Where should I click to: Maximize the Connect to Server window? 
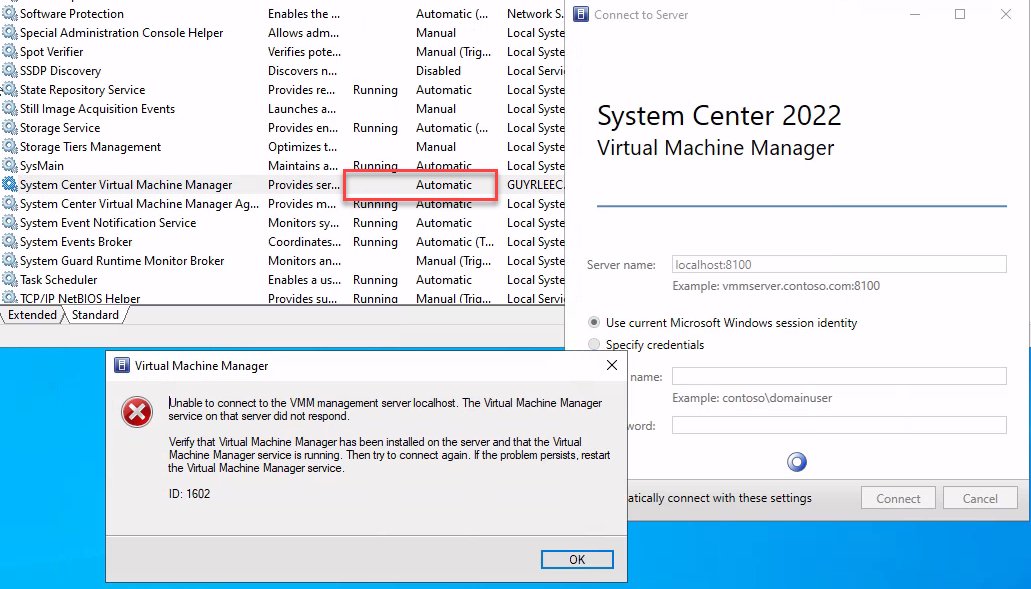pos(960,14)
